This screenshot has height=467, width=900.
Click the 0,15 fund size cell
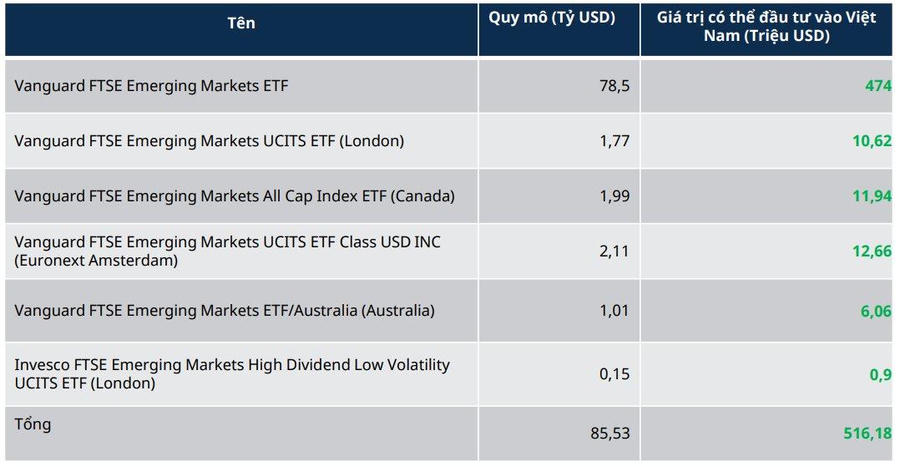tap(614, 374)
